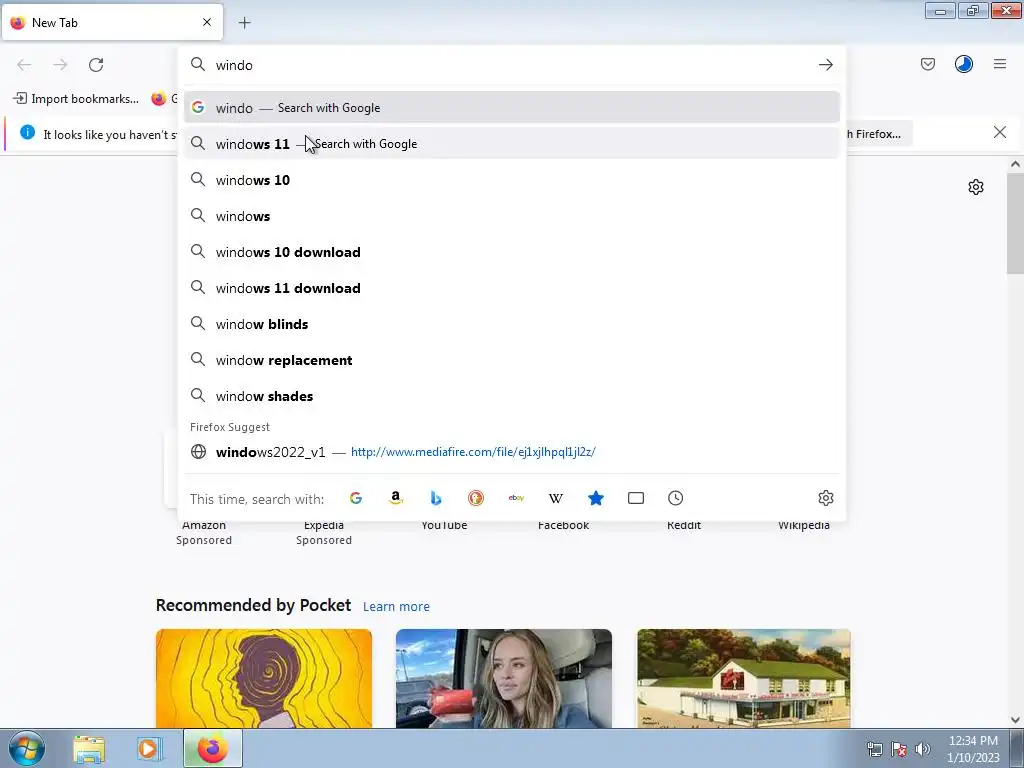Search this time with Bing icon

click(x=436, y=498)
